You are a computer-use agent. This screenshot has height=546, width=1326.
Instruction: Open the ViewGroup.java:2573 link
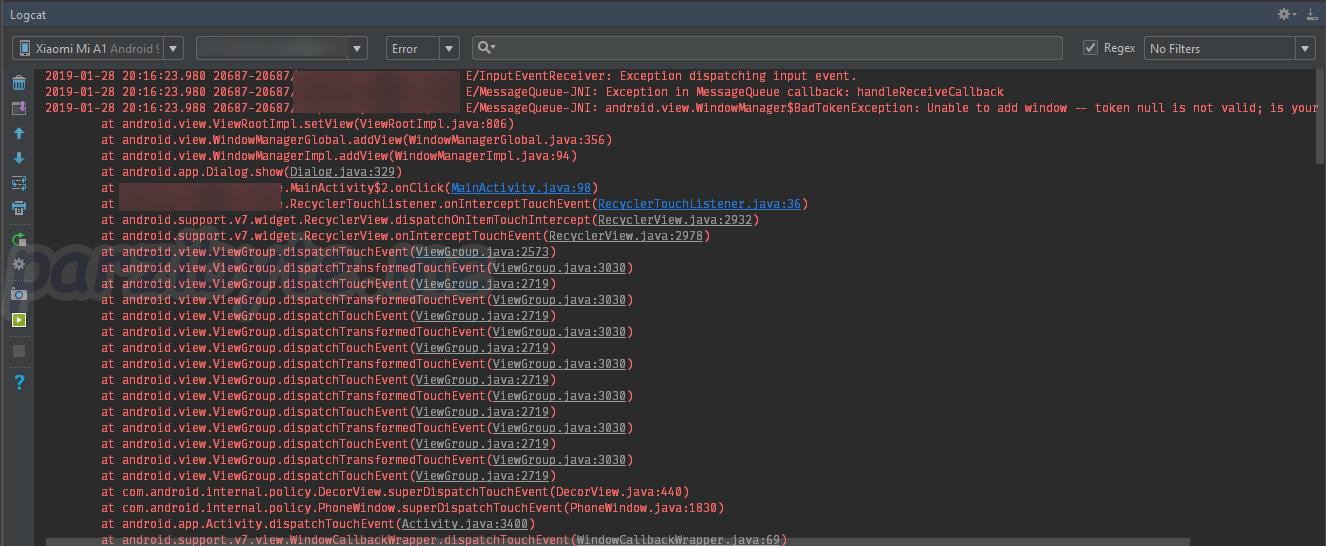(x=482, y=252)
